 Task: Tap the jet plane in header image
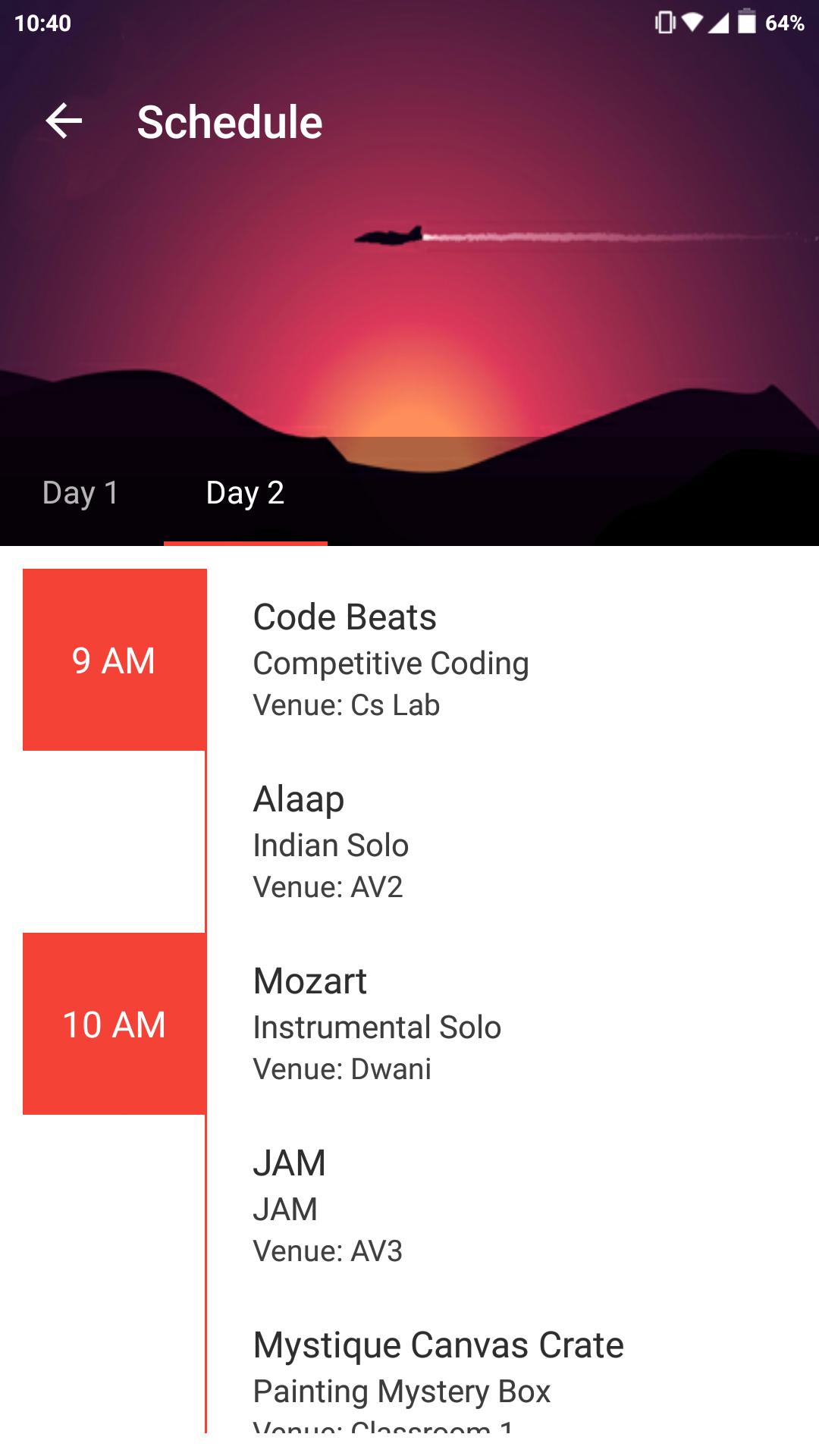tap(389, 236)
